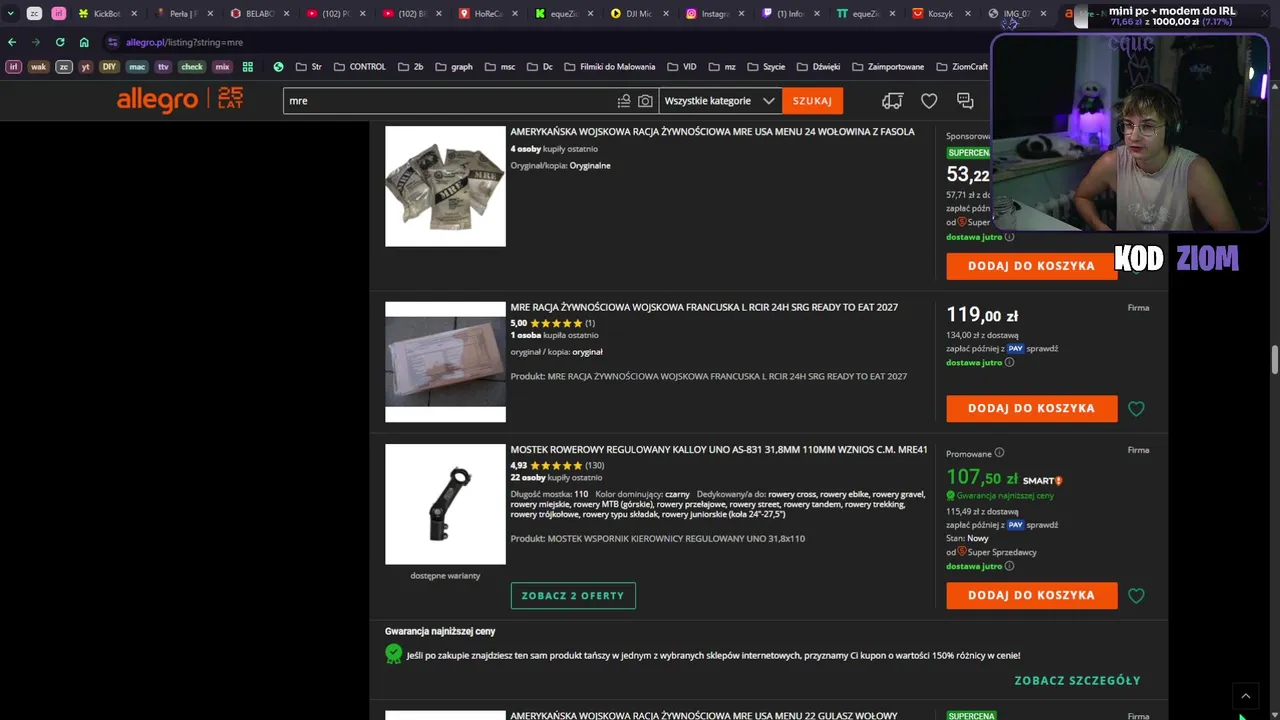Open the Filmiki do Malowania folder
This screenshot has height=720, width=1280.
pos(609,67)
